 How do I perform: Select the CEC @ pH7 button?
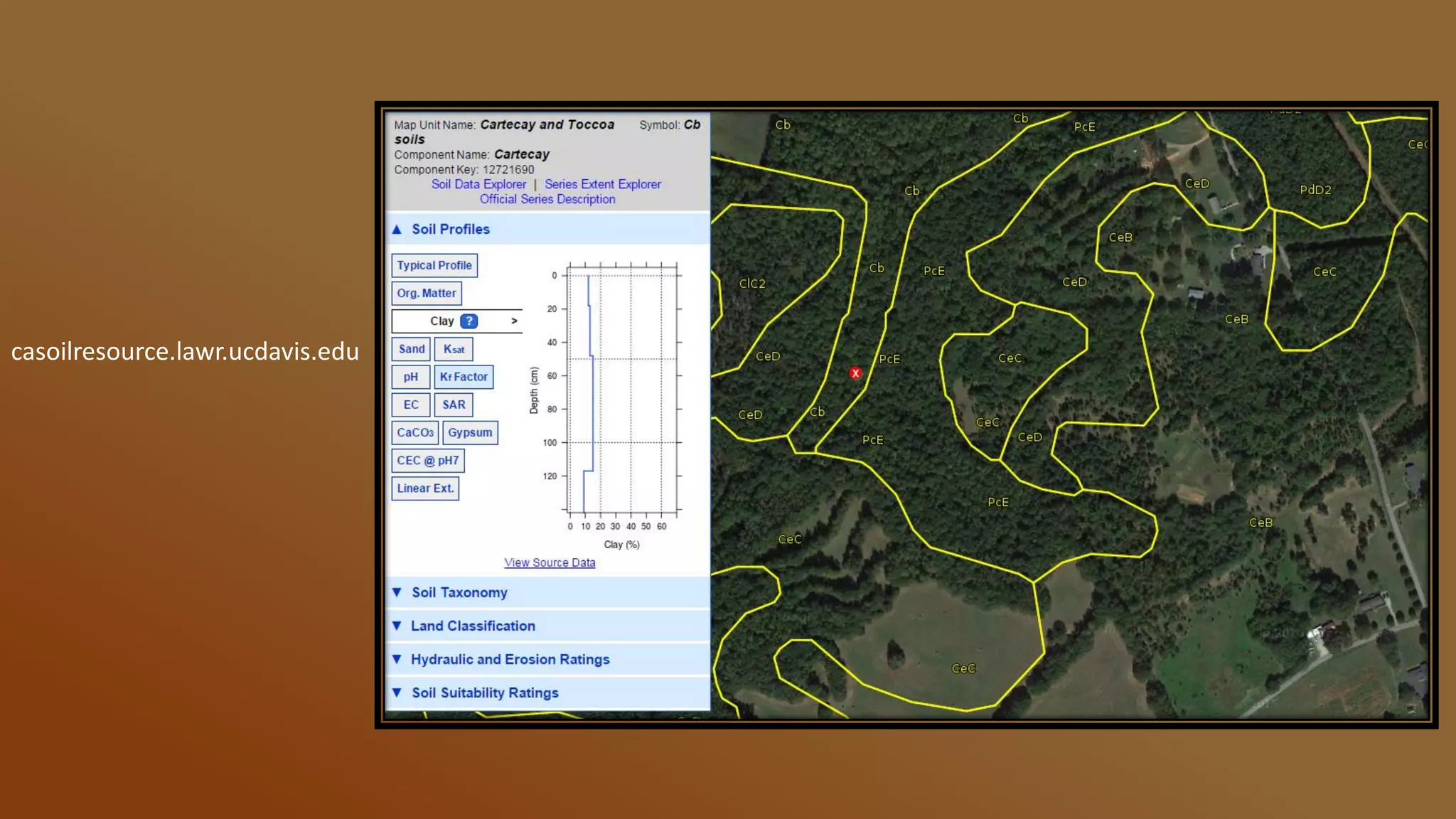(x=427, y=460)
